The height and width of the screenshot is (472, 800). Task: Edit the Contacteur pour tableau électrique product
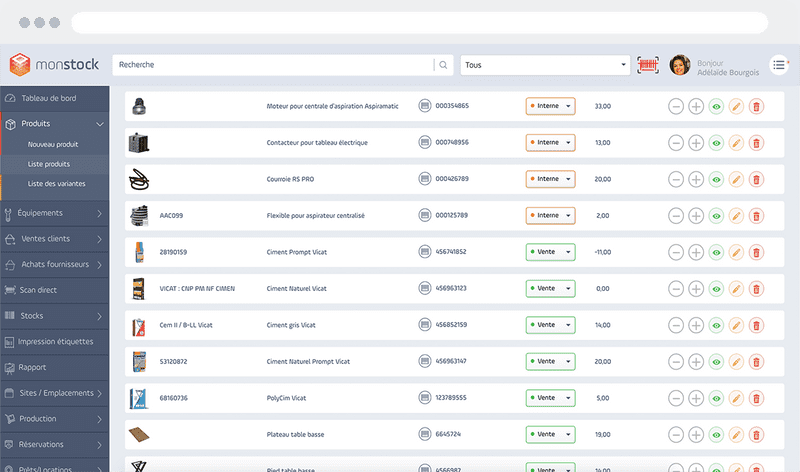[736, 143]
